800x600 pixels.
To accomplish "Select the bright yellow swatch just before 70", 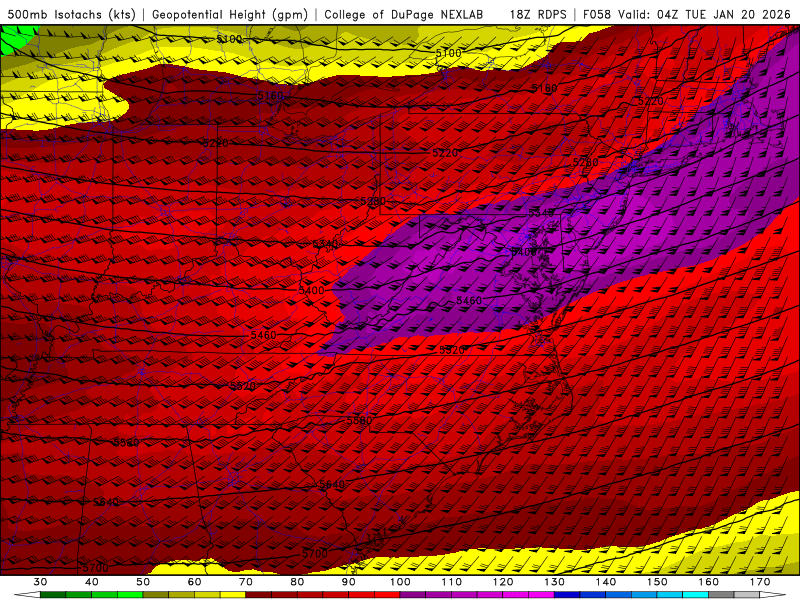I will coord(233,594).
